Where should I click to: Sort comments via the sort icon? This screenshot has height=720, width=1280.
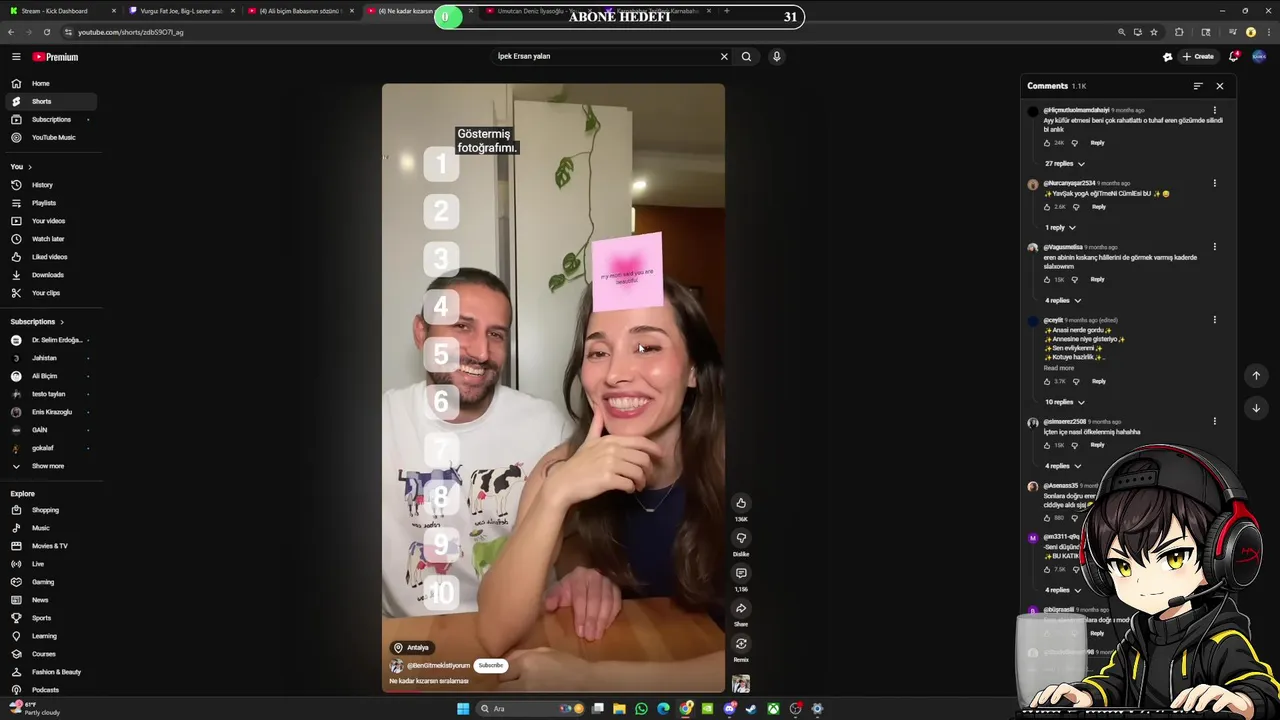[x=1198, y=86]
